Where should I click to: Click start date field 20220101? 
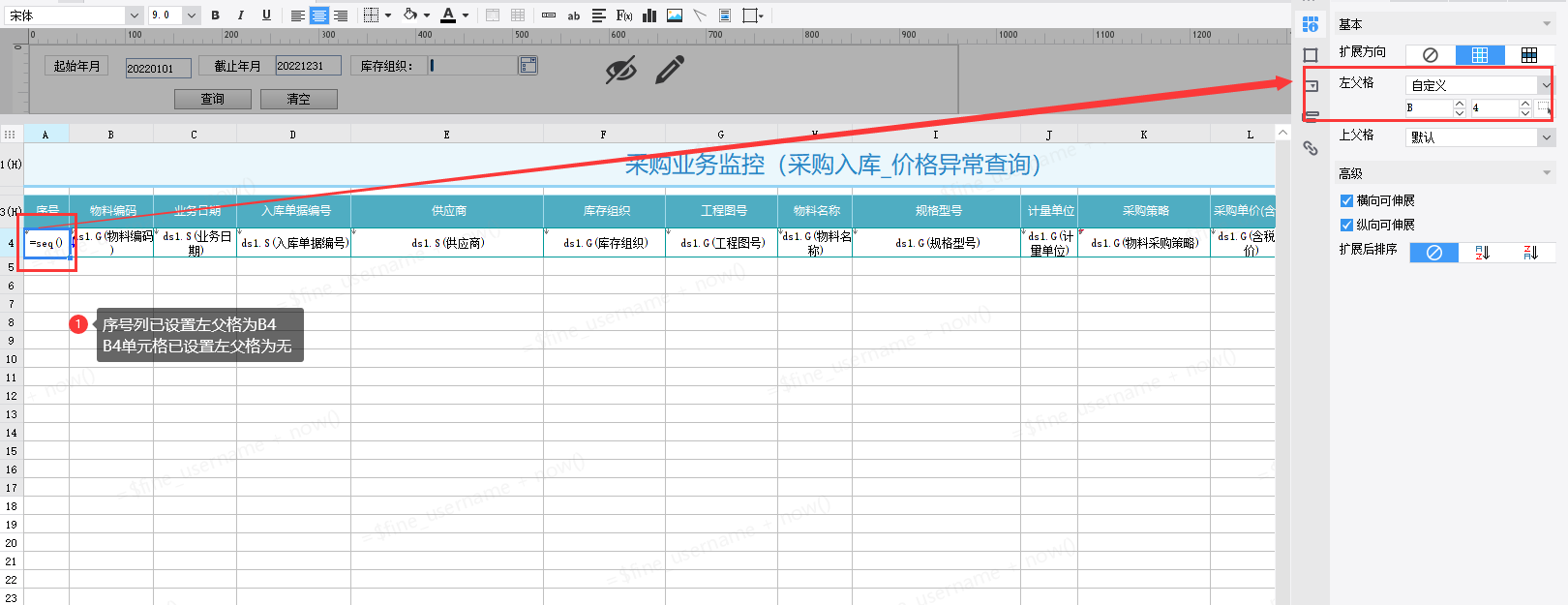click(x=158, y=68)
